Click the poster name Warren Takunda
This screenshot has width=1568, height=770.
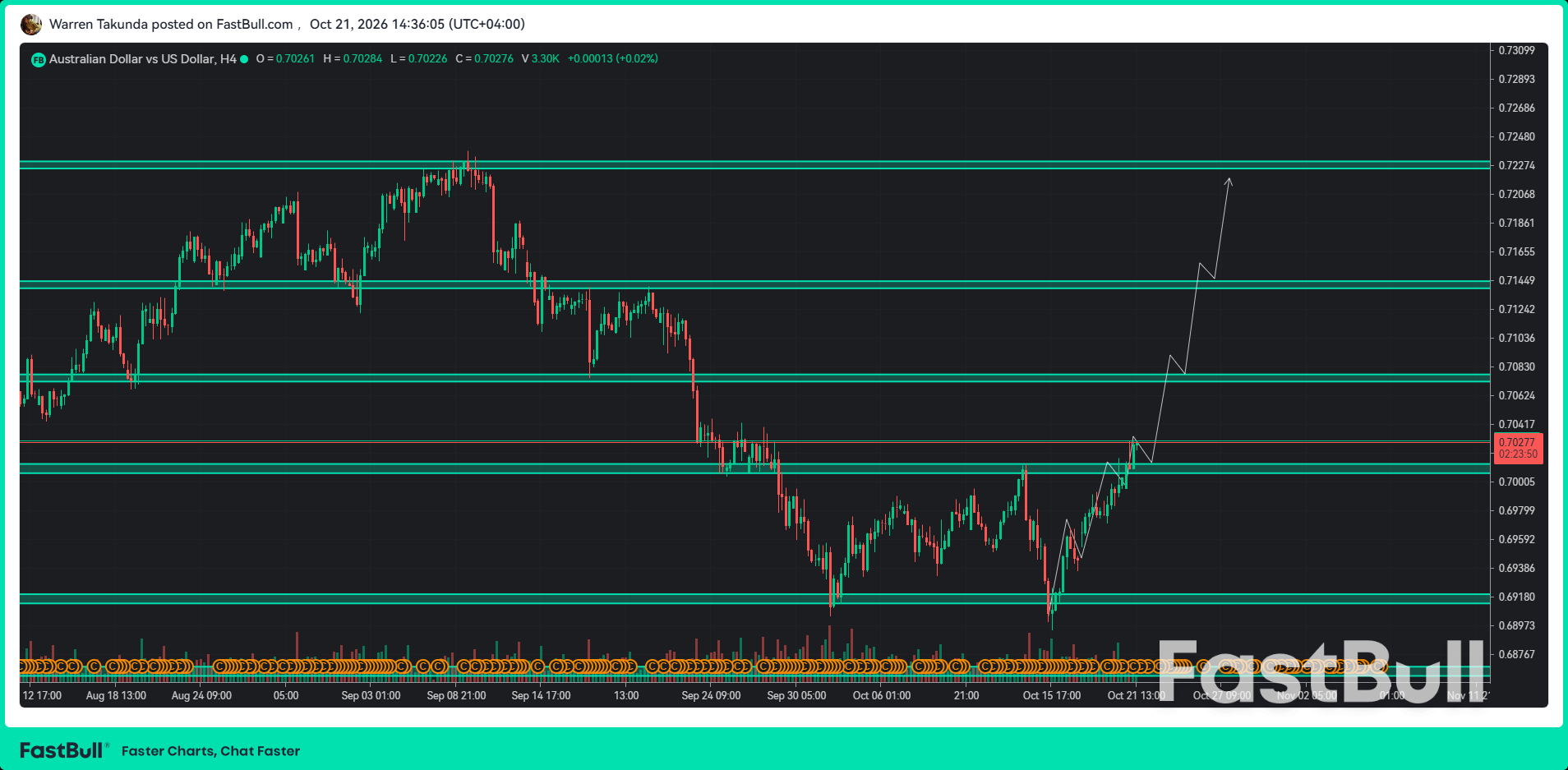[x=99, y=24]
